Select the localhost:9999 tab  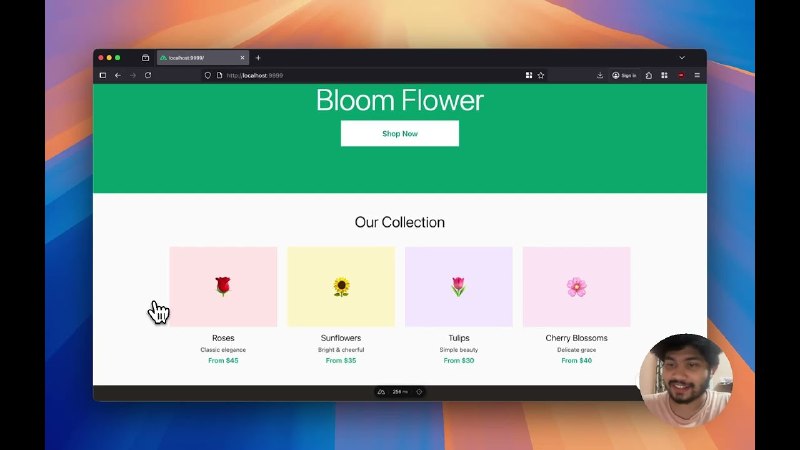(x=195, y=58)
